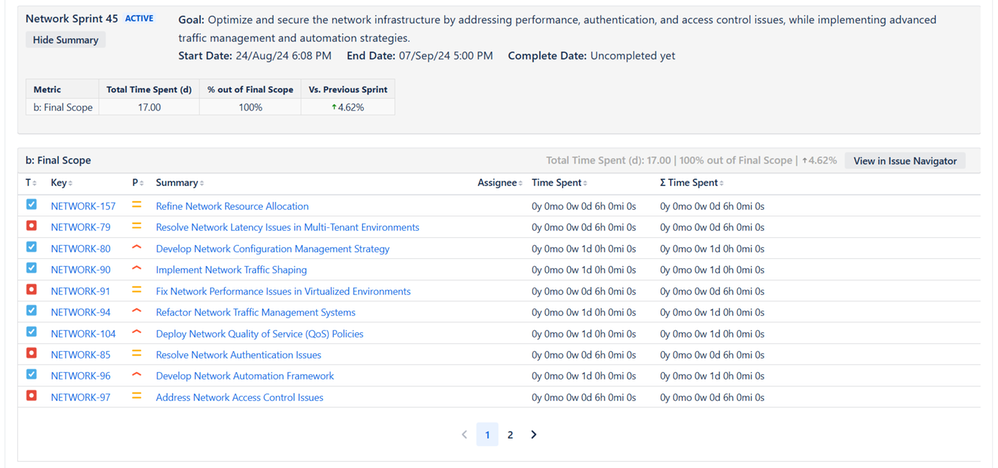Open the NETWORK-94 issue key link
The height and width of the screenshot is (468, 998).
tap(80, 313)
